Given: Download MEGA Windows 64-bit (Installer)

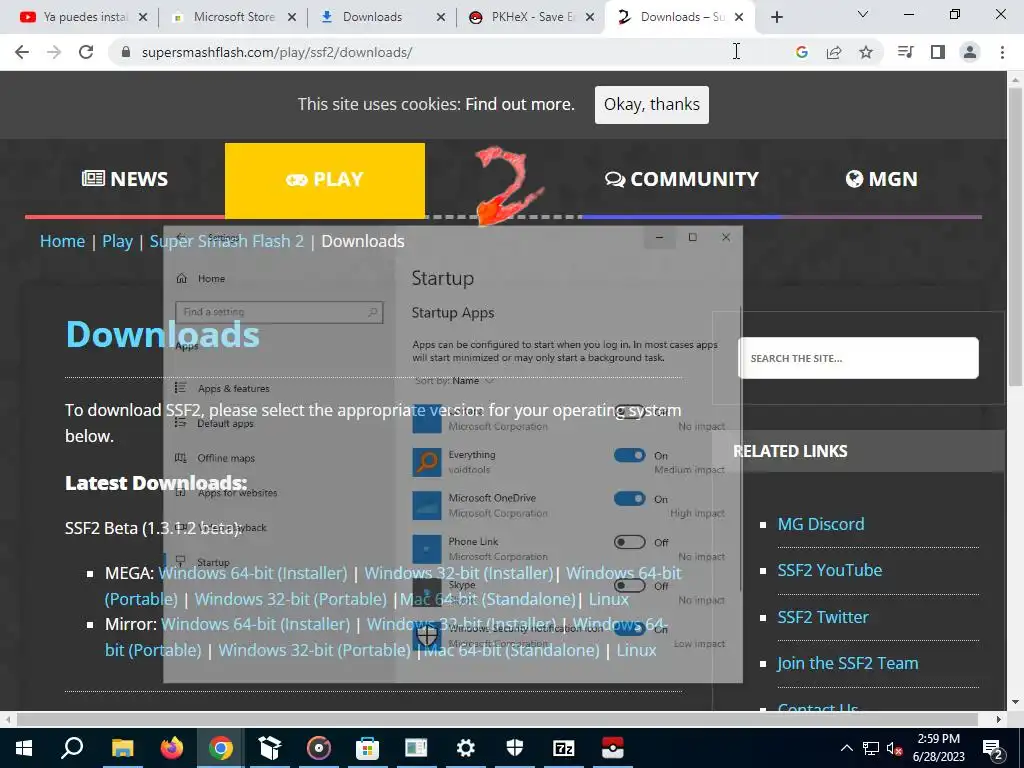Looking at the screenshot, I should pyautogui.click(x=253, y=573).
